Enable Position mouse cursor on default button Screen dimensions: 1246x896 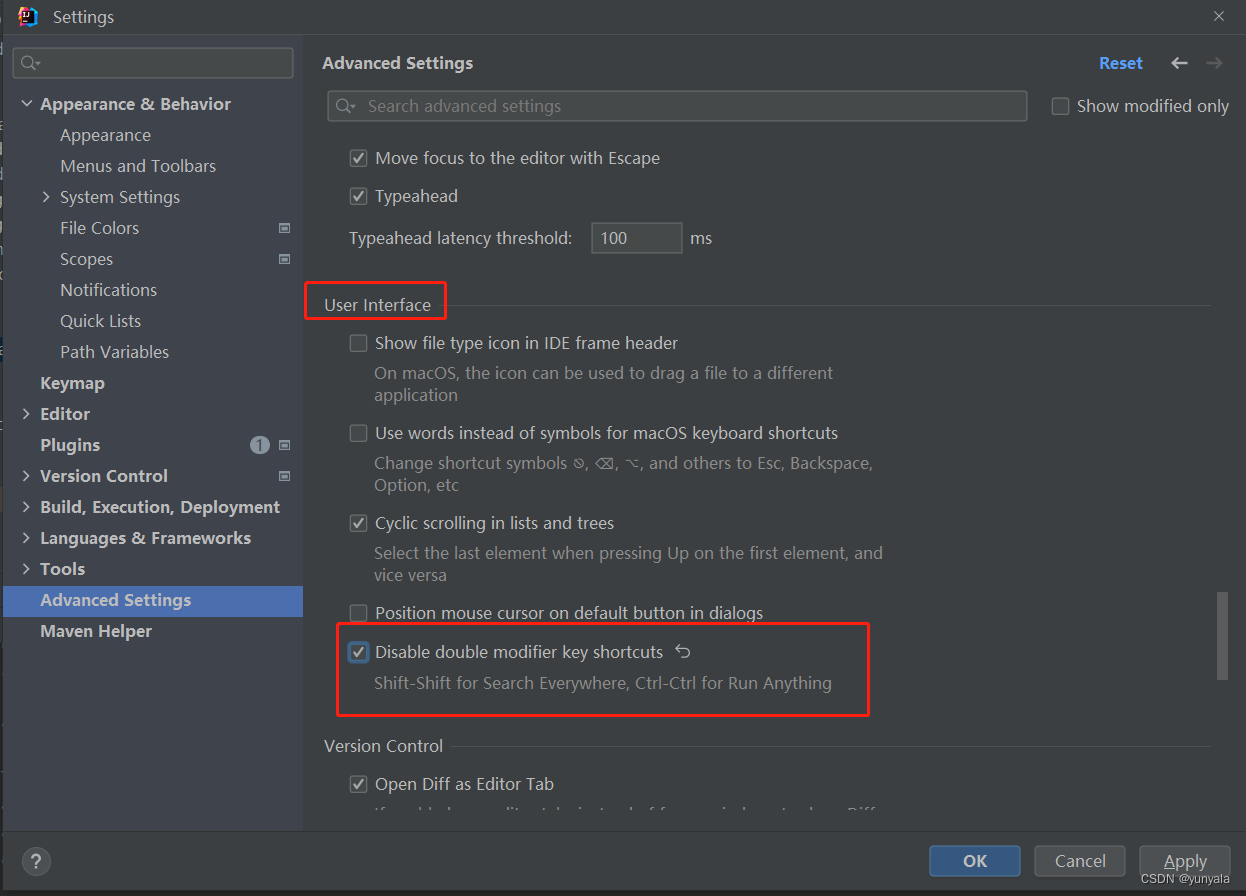358,613
